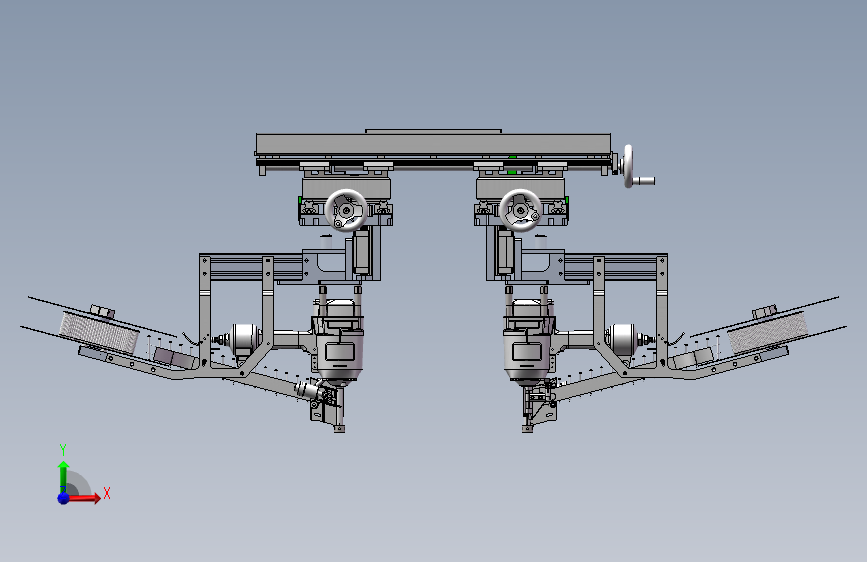Select the left cylindrical motor on the frame

[x=244, y=339]
